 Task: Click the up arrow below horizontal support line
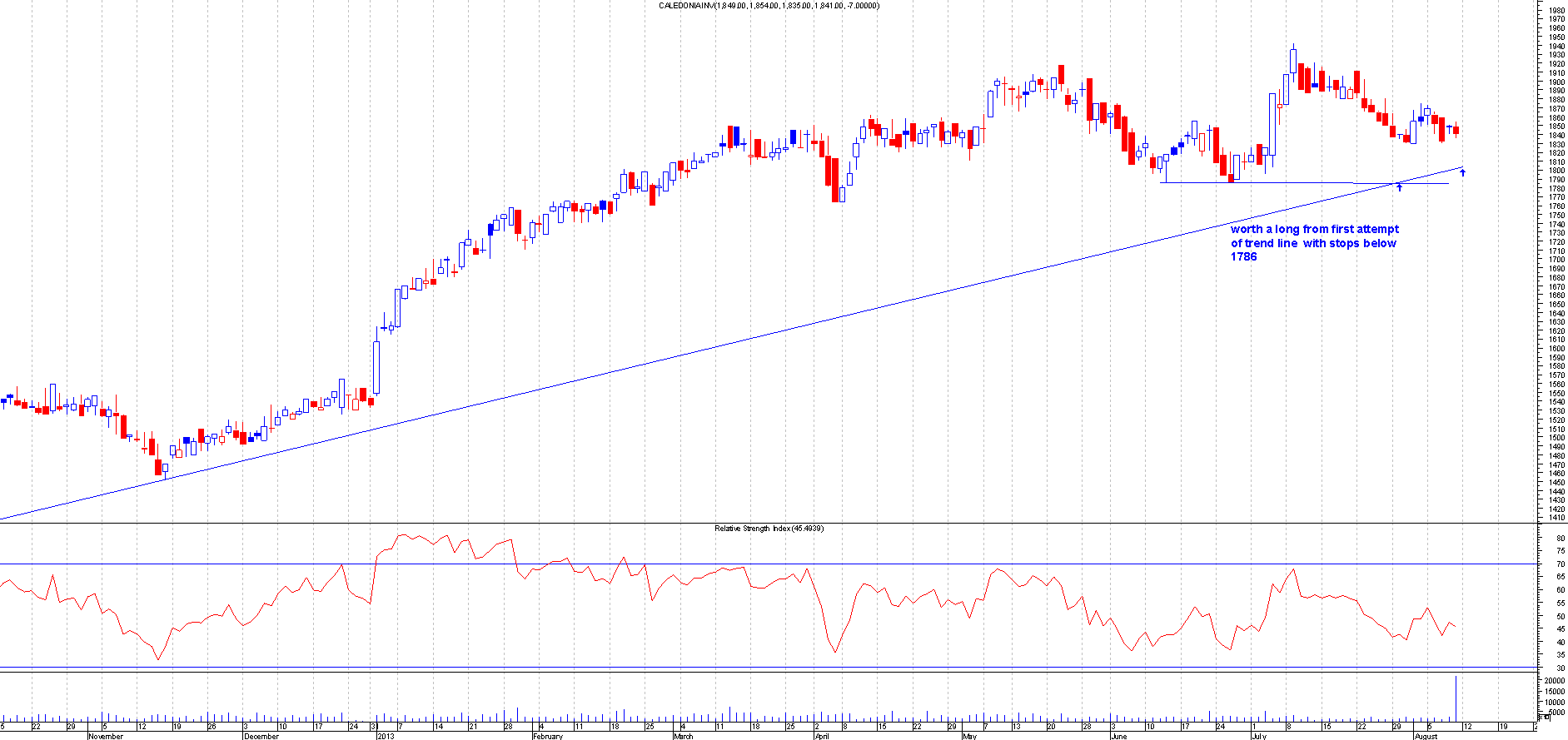point(1399,187)
